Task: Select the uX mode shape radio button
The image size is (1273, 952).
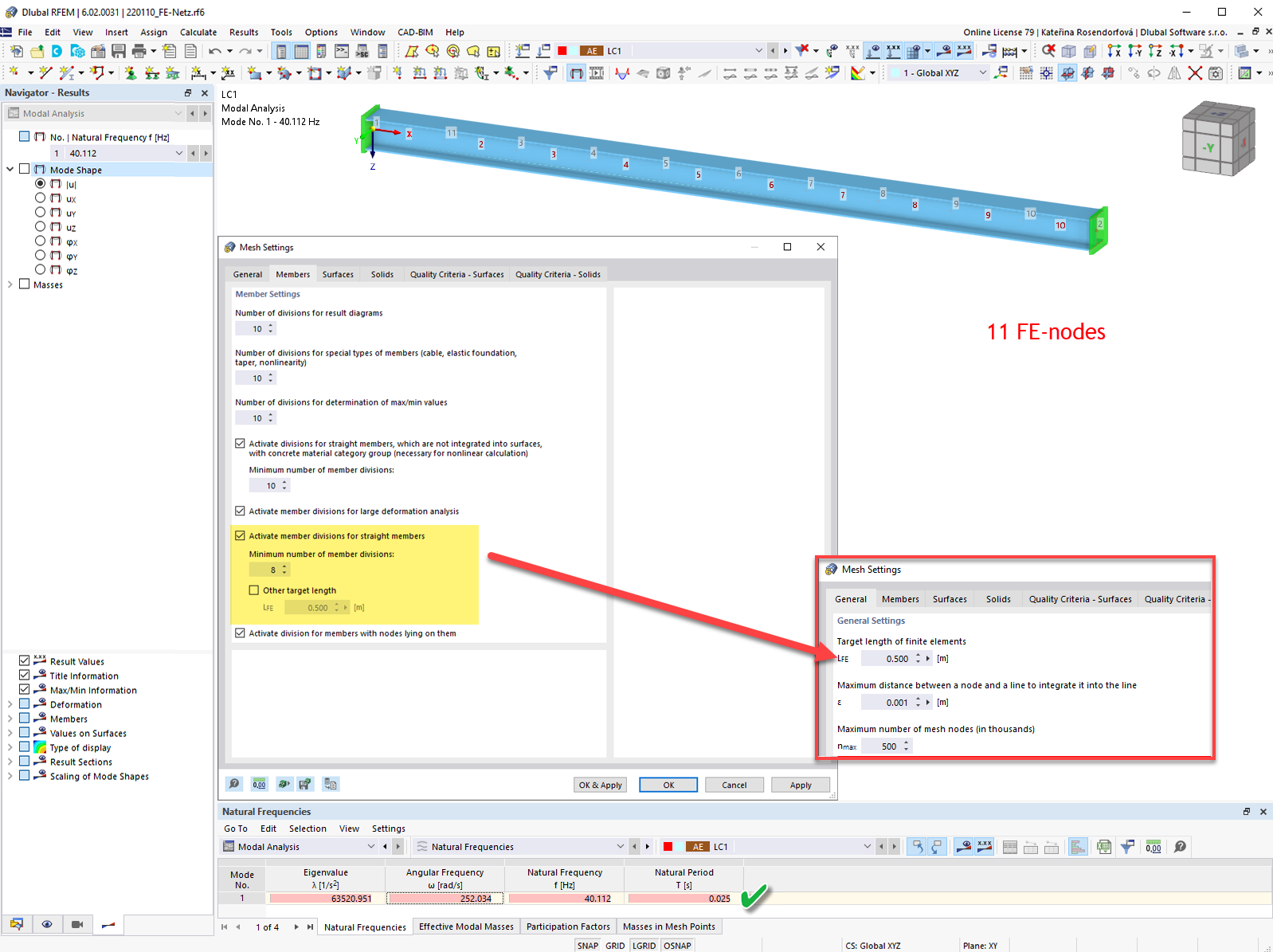Action: (40, 198)
